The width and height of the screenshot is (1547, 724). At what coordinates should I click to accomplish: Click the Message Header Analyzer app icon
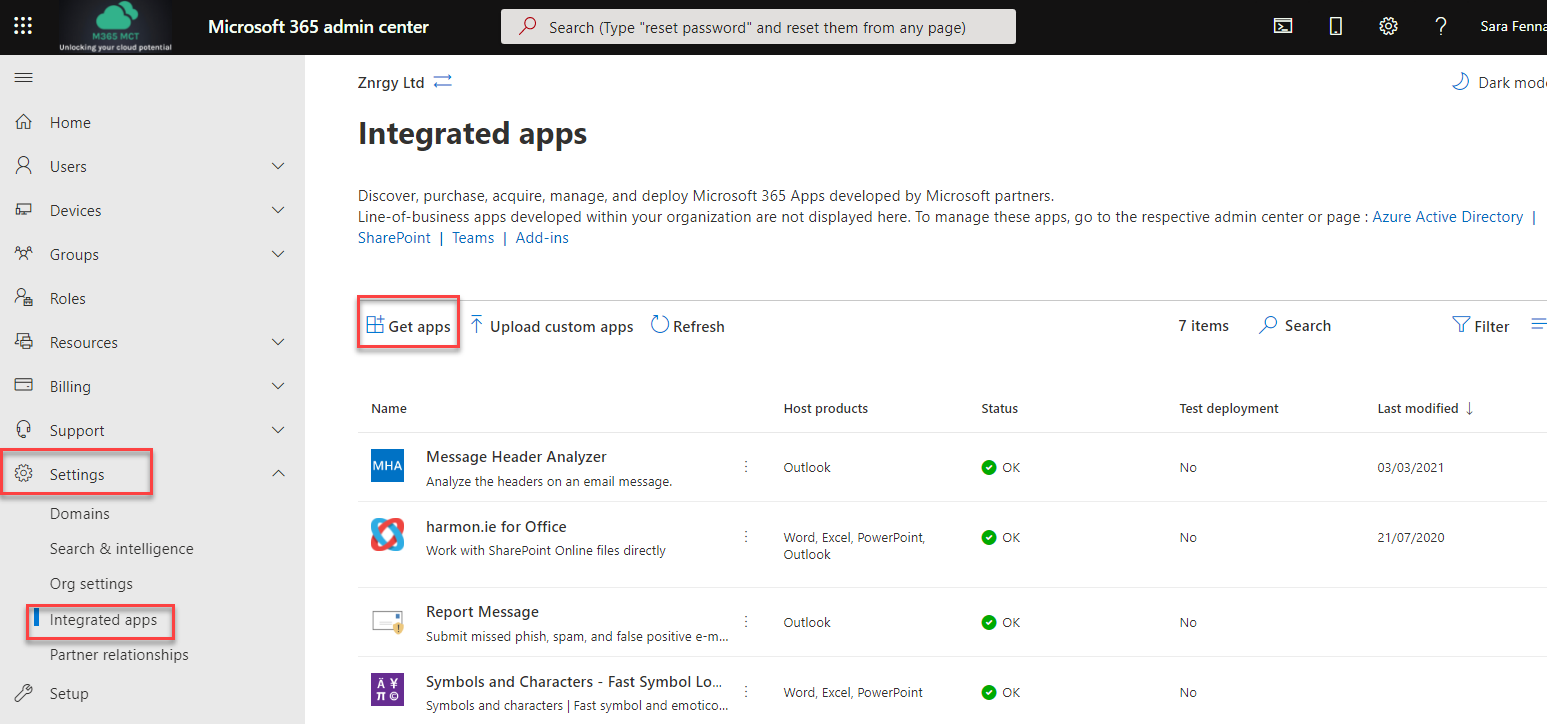pyautogui.click(x=387, y=466)
